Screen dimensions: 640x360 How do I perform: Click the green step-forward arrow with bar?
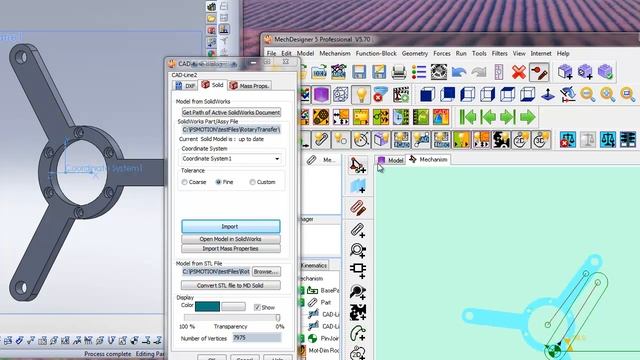508,117
